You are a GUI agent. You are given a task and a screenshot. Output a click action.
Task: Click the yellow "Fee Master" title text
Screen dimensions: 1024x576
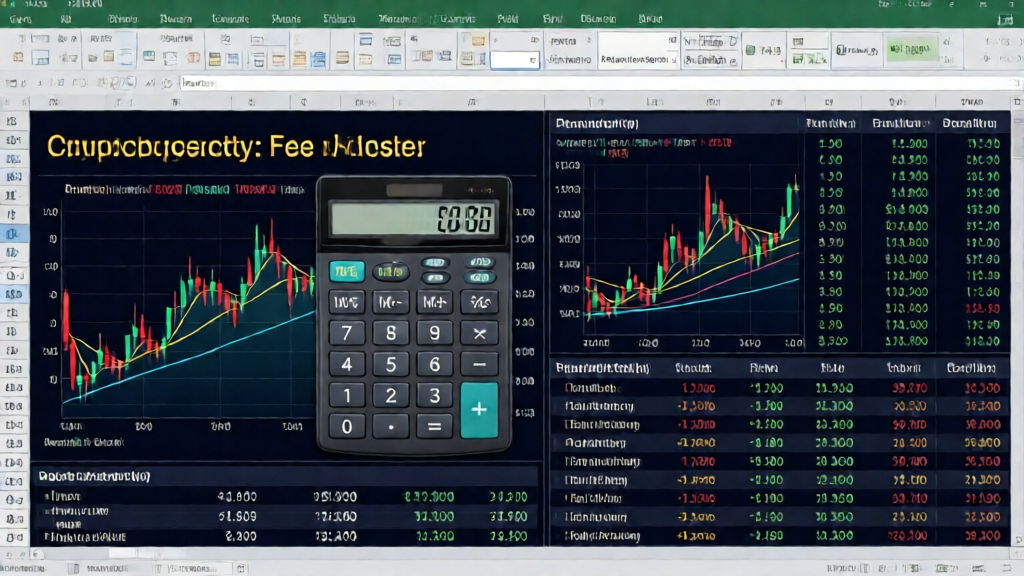(236, 147)
